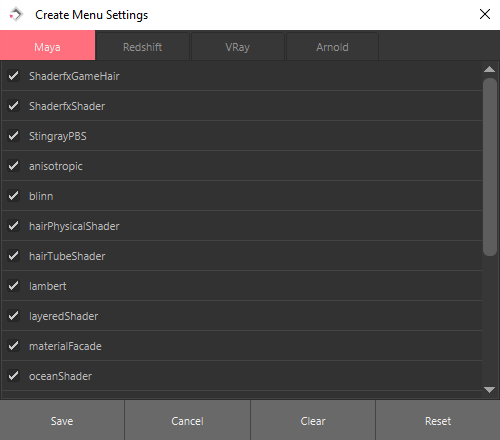Select the anisotropic label
Viewport: 500px width, 440px height.
[56, 166]
